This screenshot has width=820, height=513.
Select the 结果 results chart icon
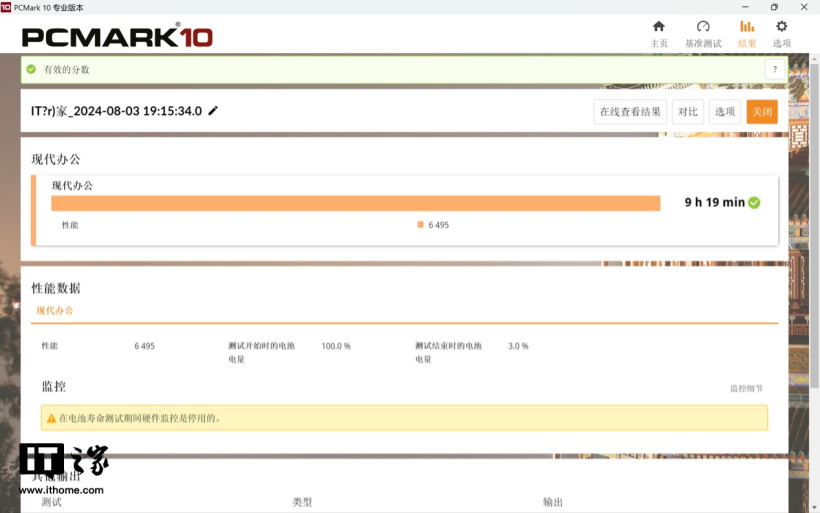pyautogui.click(x=746, y=27)
